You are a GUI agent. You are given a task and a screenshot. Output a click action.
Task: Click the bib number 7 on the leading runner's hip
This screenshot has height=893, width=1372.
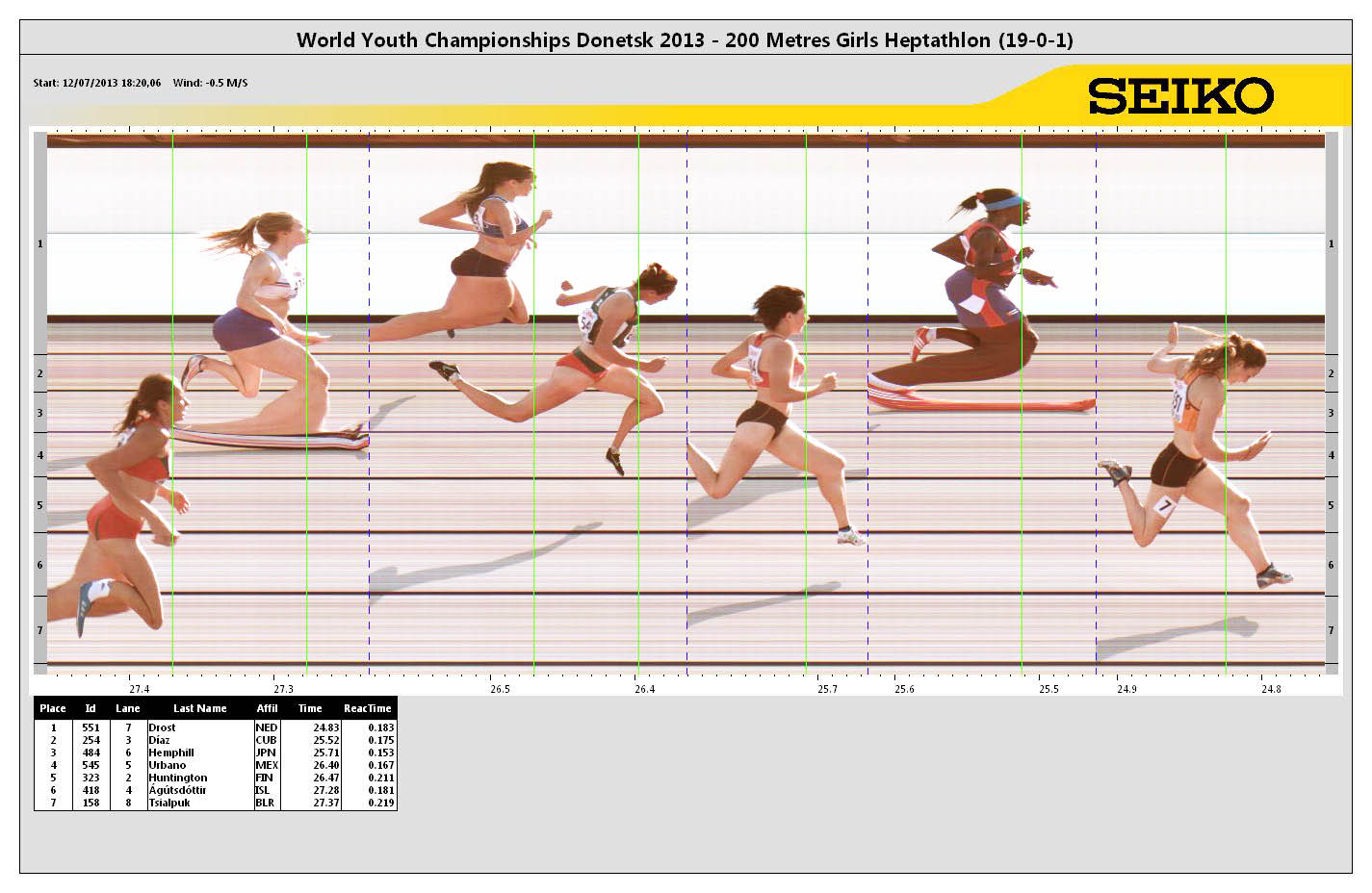pyautogui.click(x=1165, y=505)
